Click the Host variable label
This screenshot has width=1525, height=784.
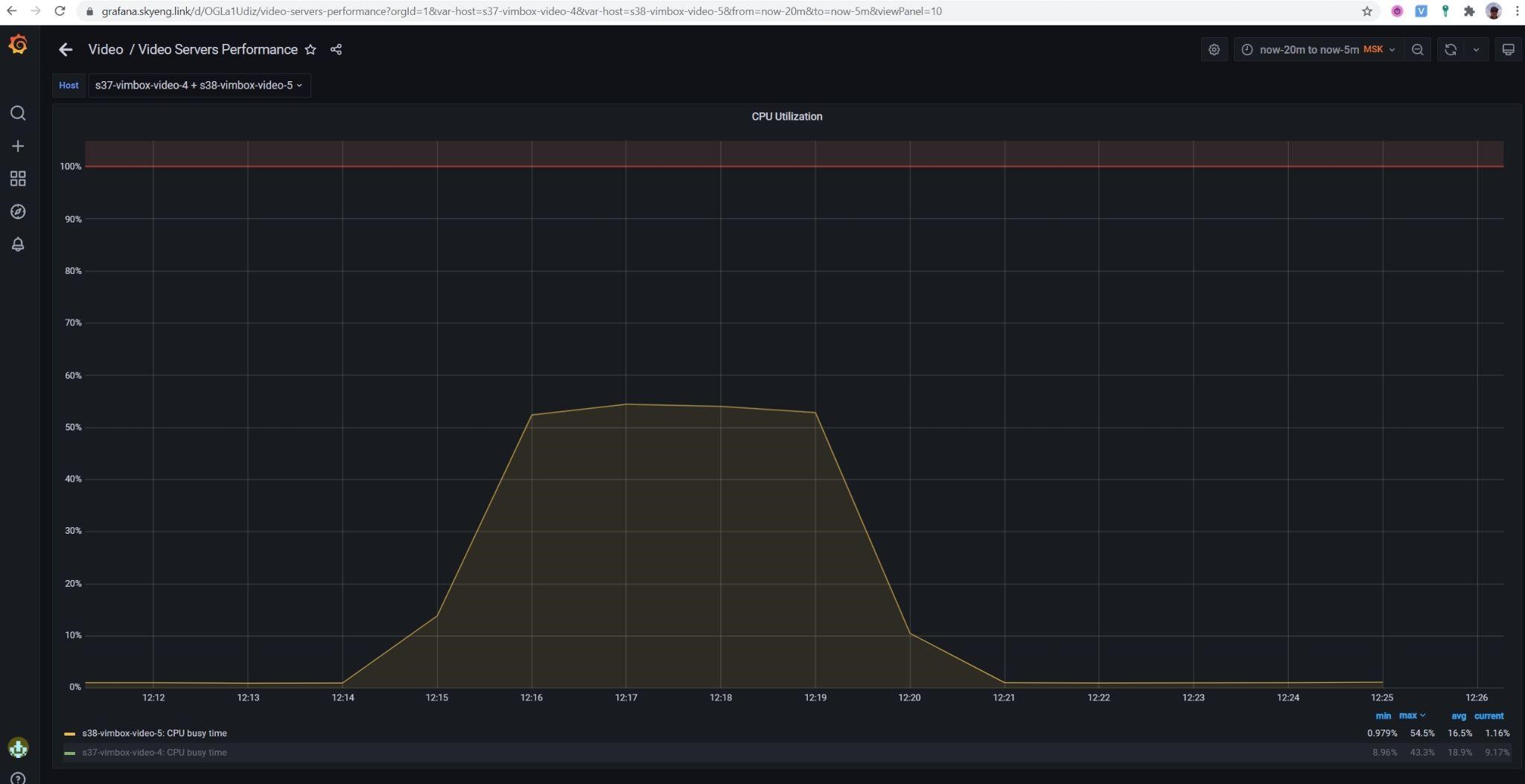click(69, 85)
